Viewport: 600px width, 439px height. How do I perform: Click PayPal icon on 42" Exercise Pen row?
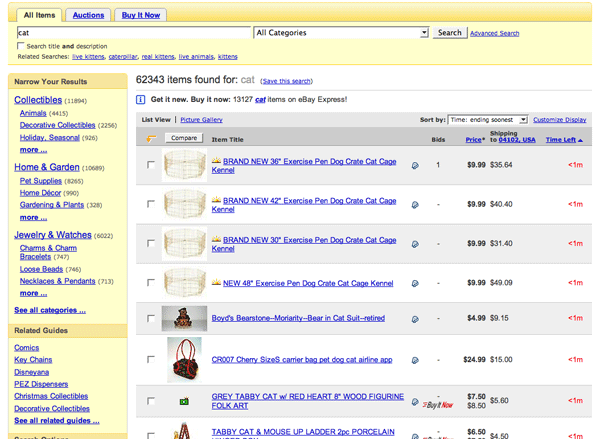[415, 205]
